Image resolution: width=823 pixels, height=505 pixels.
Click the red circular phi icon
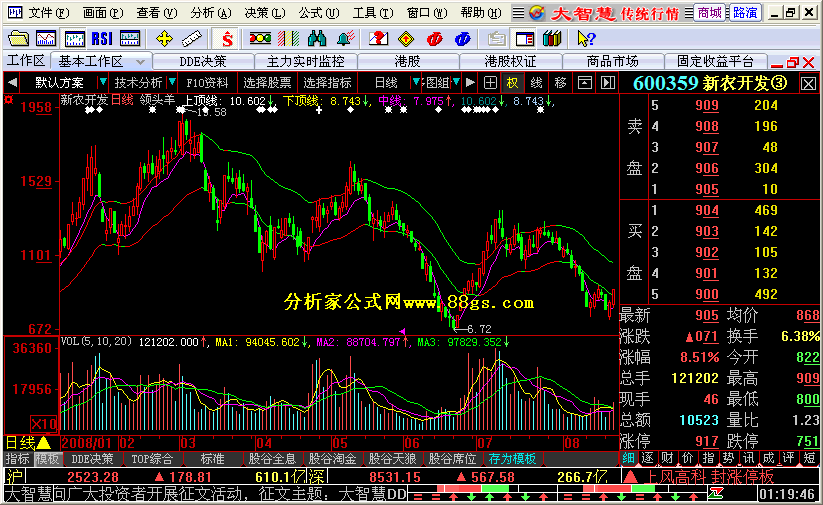click(435, 38)
